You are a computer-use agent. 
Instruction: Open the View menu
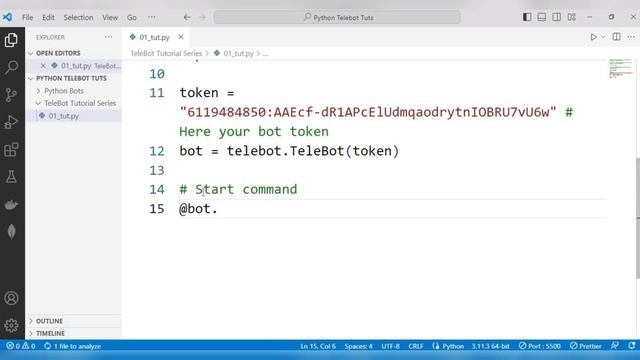110,17
